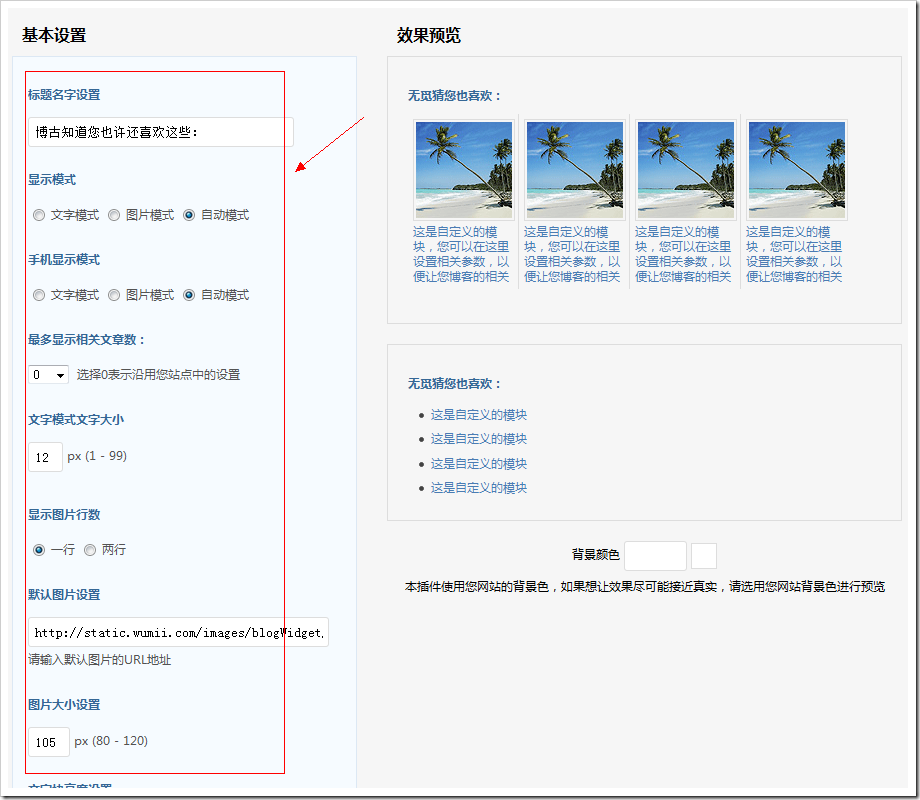Click the 选择0表示沿用您站点中的设置 hint text
Image resolution: width=920 pixels, height=800 pixels.
click(158, 374)
